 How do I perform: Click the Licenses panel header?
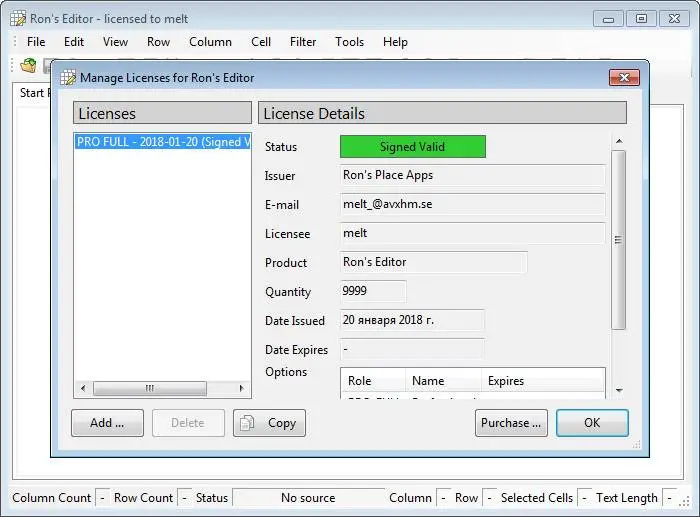tap(162, 113)
